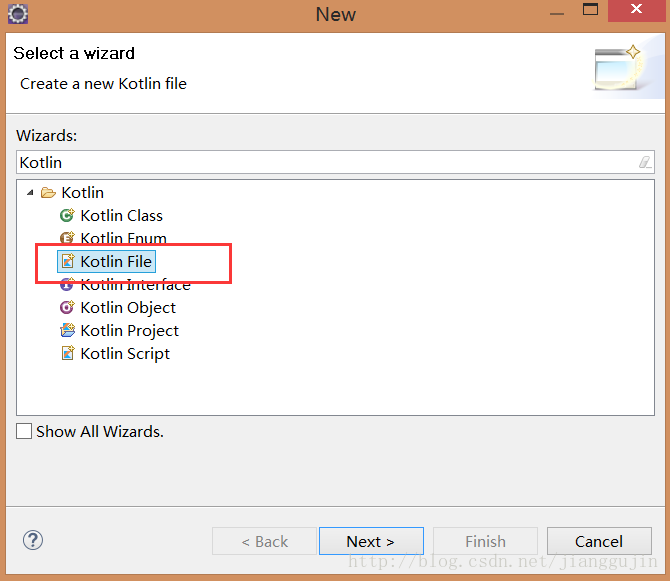Click the Kotlin Class wizard icon

[x=67, y=215]
